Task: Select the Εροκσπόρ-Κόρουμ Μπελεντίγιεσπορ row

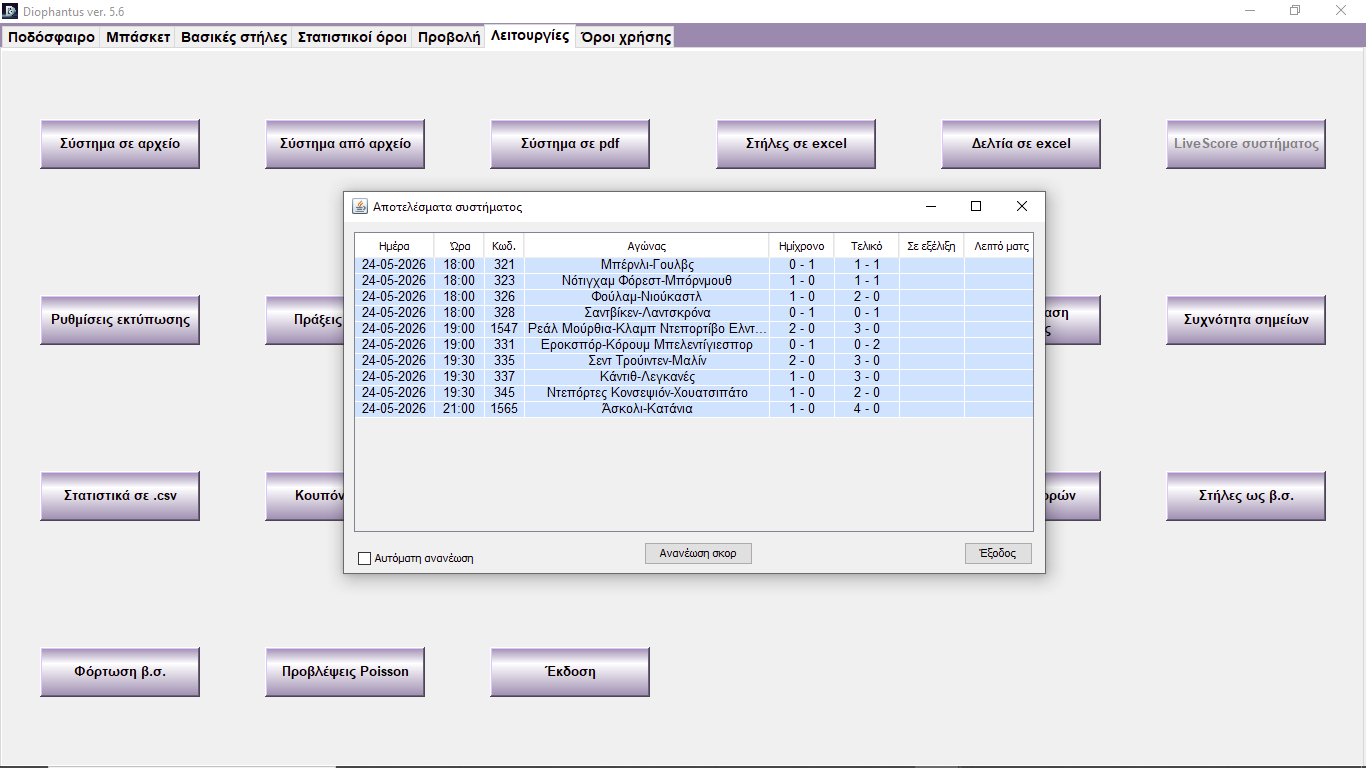Action: click(694, 345)
